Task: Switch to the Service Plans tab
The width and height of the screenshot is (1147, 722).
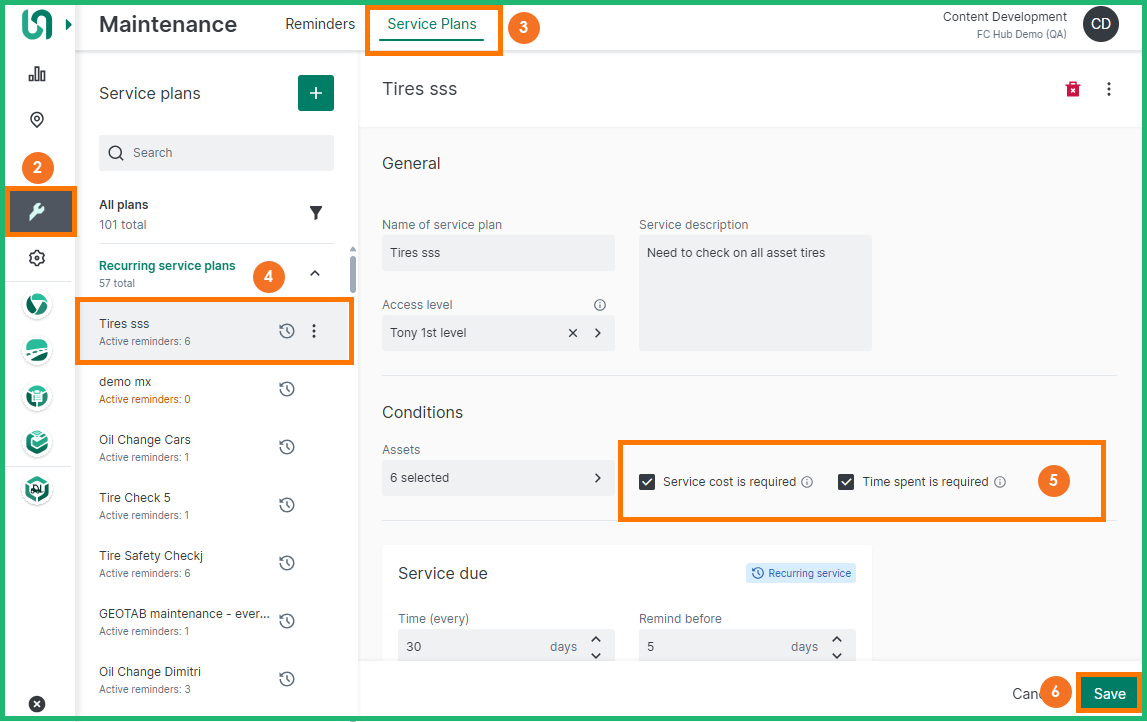Action: (x=432, y=24)
